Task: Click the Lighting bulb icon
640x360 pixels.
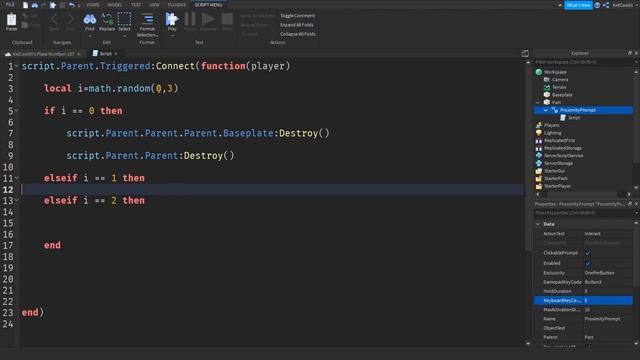Action: [539, 133]
